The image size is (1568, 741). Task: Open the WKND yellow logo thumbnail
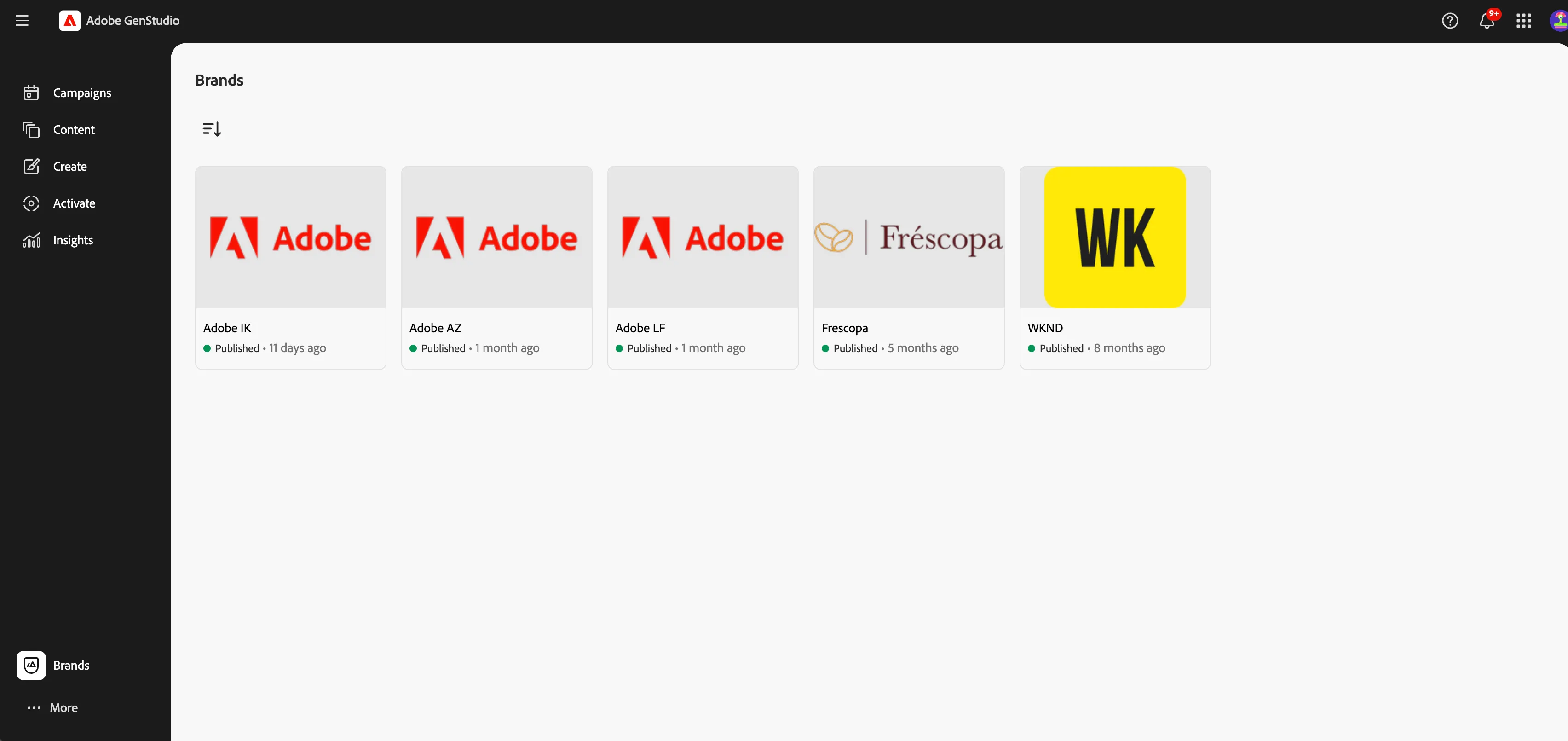click(1115, 237)
